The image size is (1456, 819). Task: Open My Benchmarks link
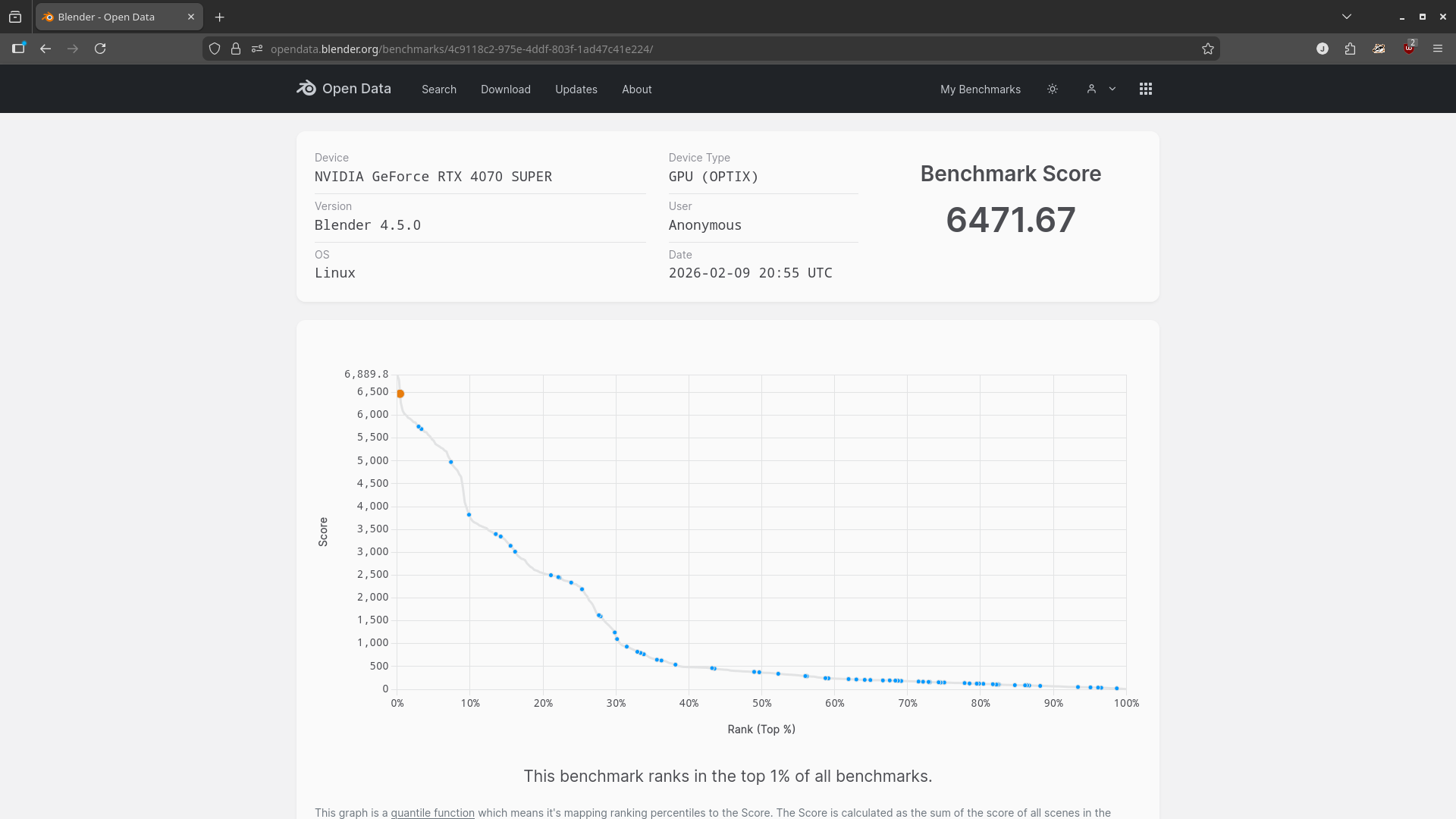(x=981, y=89)
